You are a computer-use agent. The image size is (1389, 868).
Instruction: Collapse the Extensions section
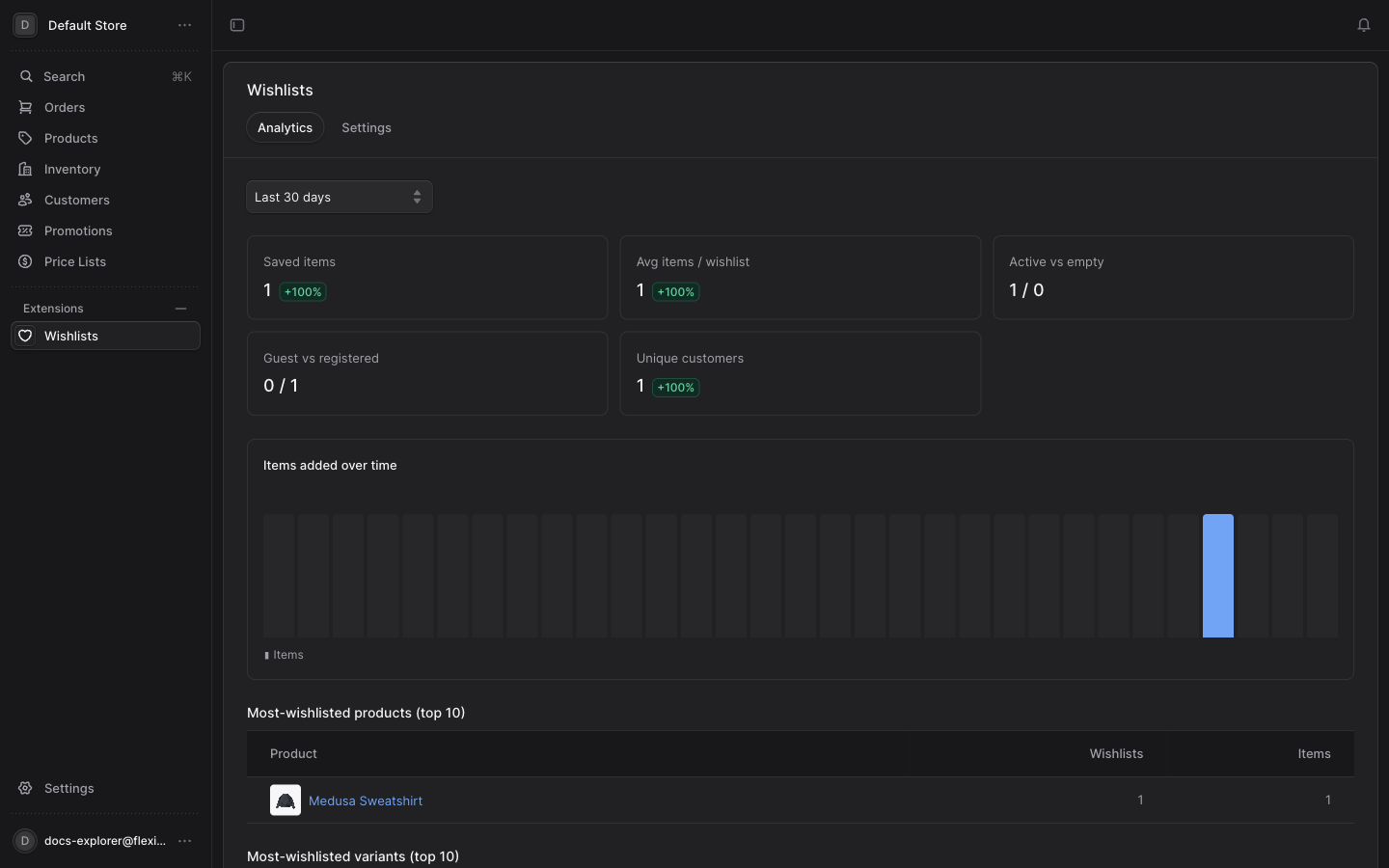180,309
